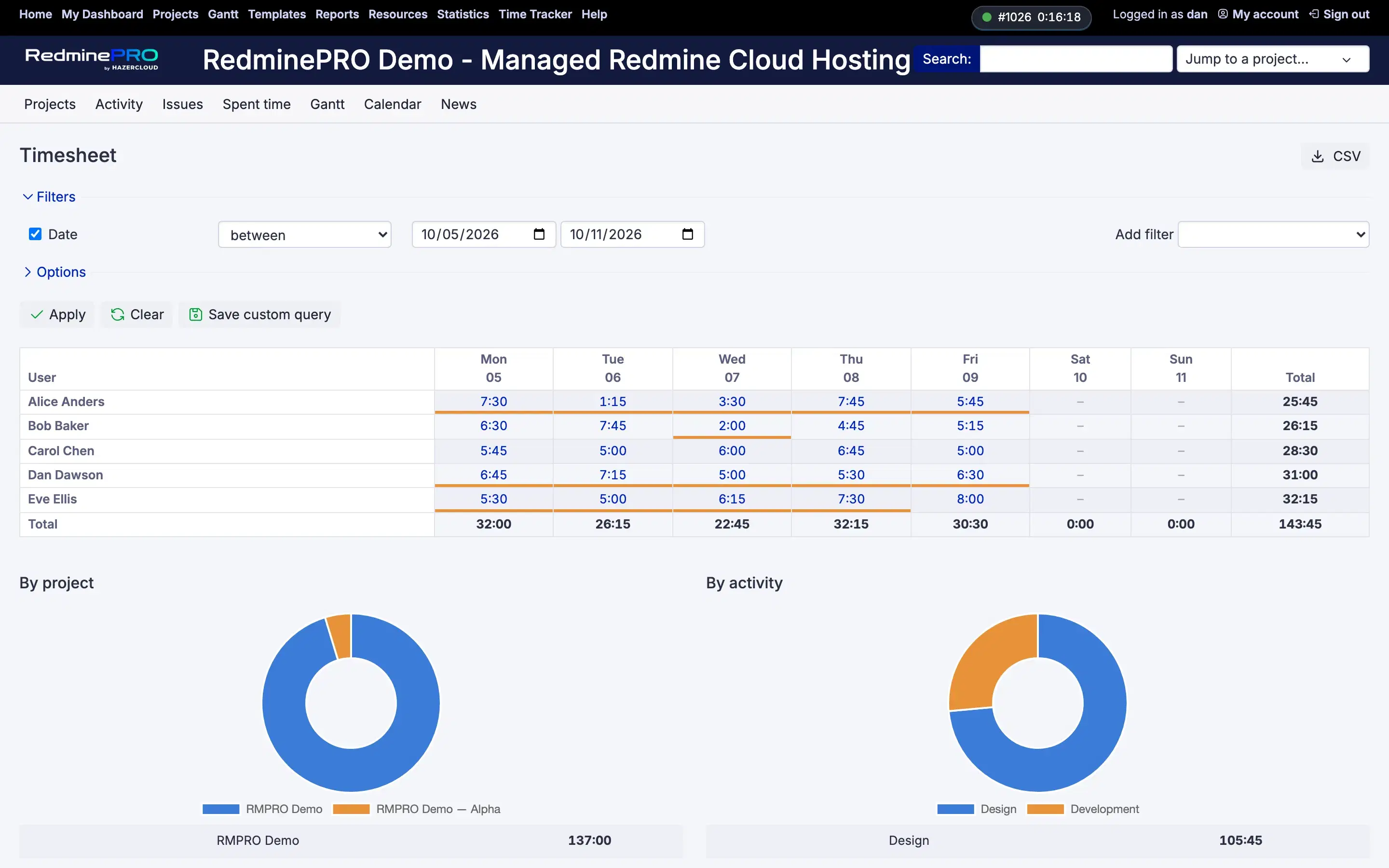Click the Sign out arrow icon
The image size is (1389, 868).
pyautogui.click(x=1314, y=14)
